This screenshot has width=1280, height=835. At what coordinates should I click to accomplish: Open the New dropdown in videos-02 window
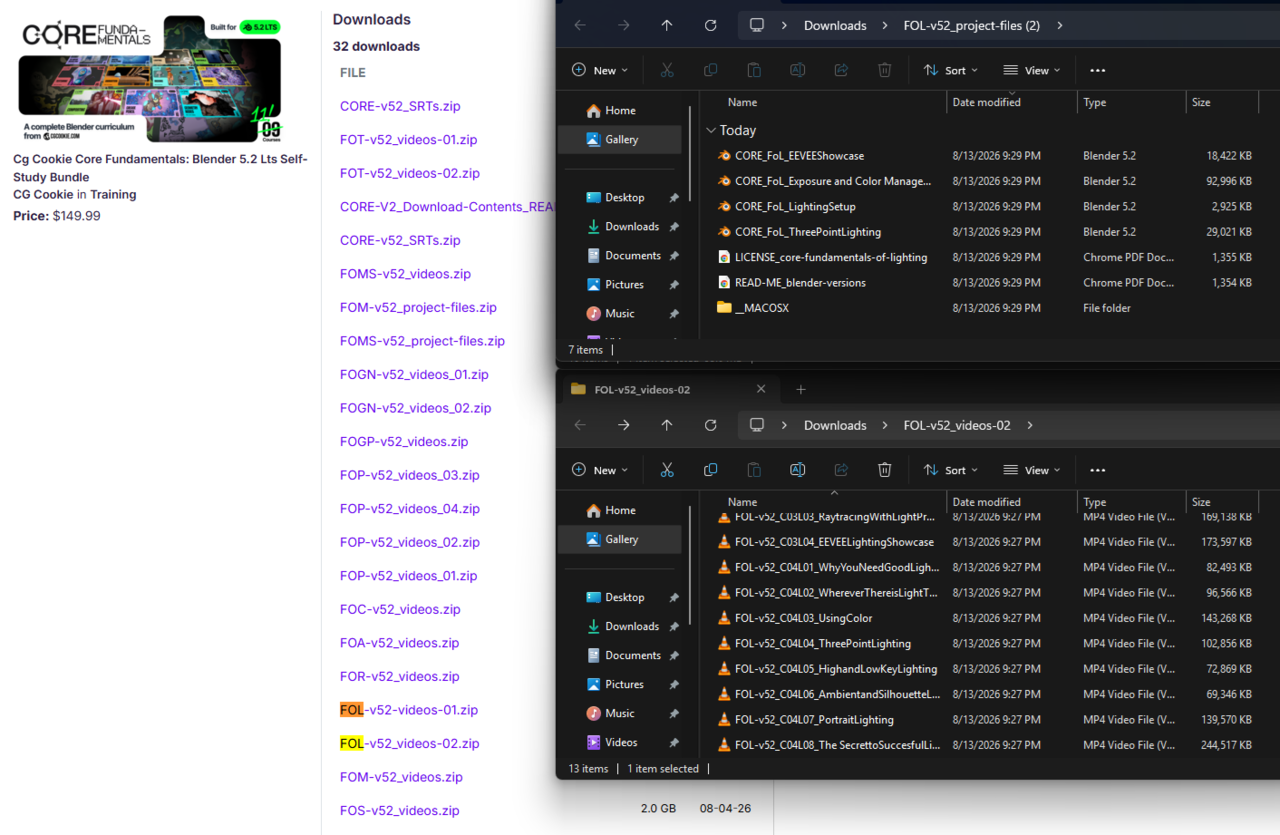coord(600,470)
